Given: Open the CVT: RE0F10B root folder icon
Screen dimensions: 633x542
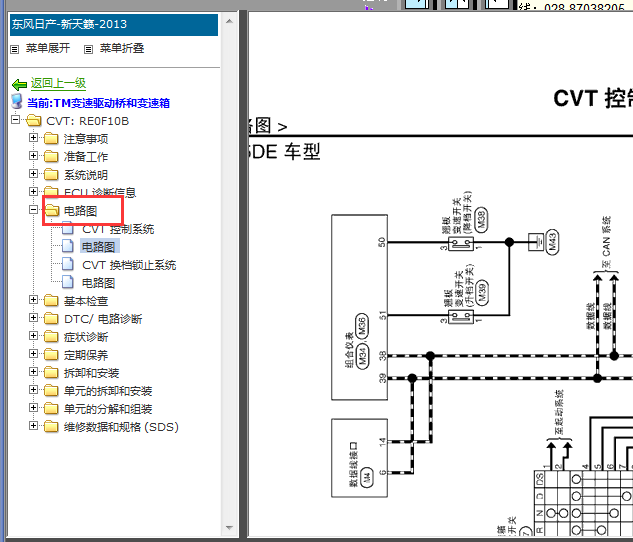Looking at the screenshot, I should pyautogui.click(x=34, y=121).
